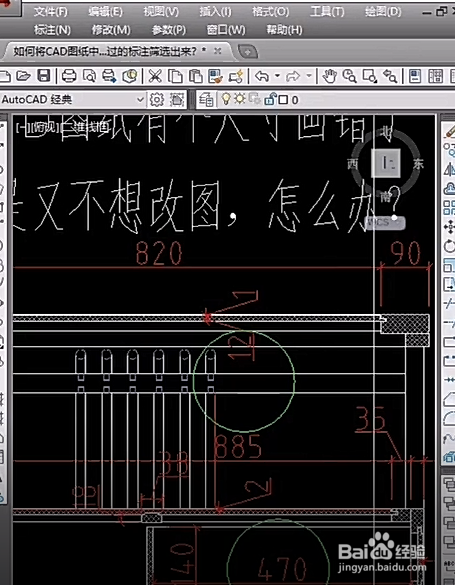Open the 绘图(D) menu

[x=383, y=12]
